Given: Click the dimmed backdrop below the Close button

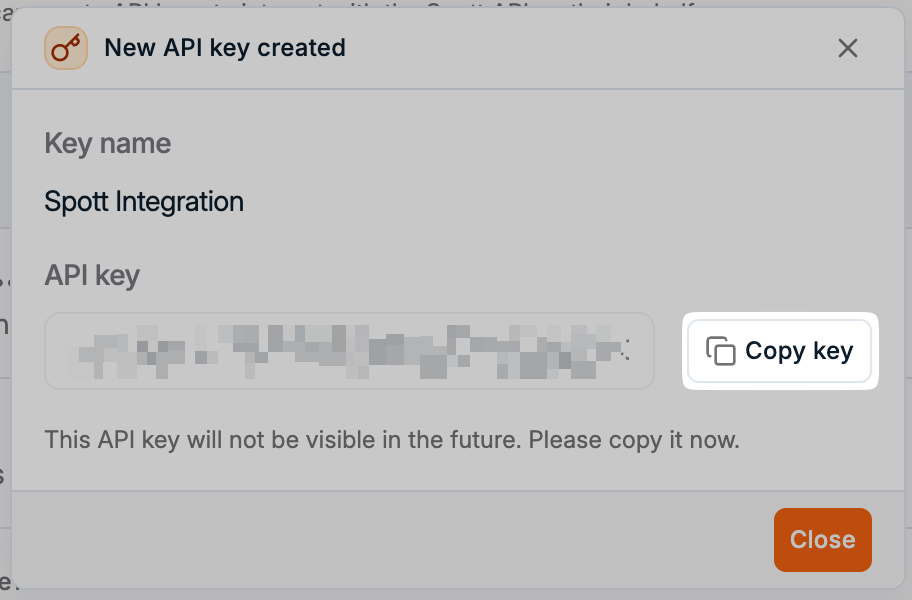Looking at the screenshot, I should (822, 594).
